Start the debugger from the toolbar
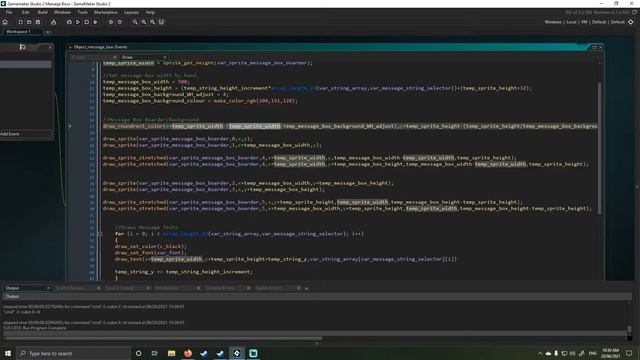 pyautogui.click(x=69, y=22)
